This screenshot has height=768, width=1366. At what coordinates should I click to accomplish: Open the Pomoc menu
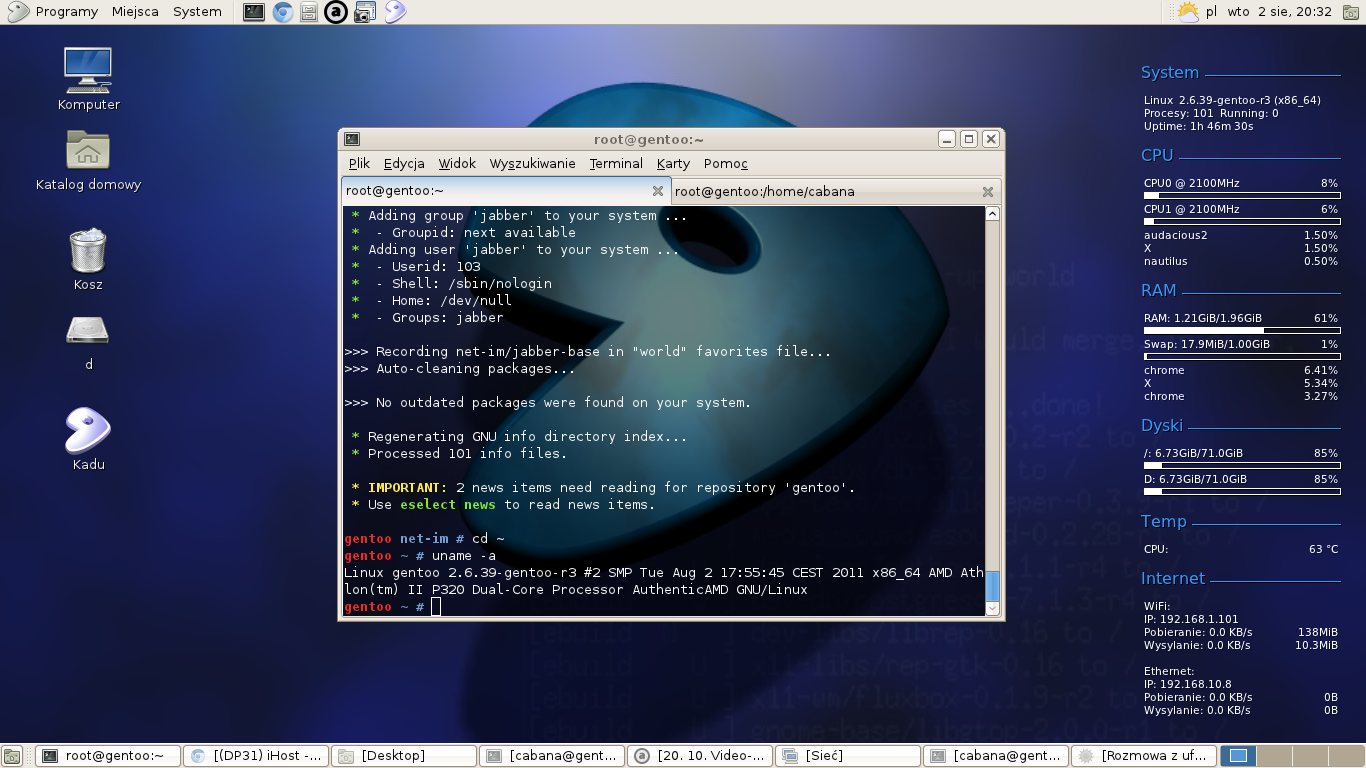coord(726,163)
